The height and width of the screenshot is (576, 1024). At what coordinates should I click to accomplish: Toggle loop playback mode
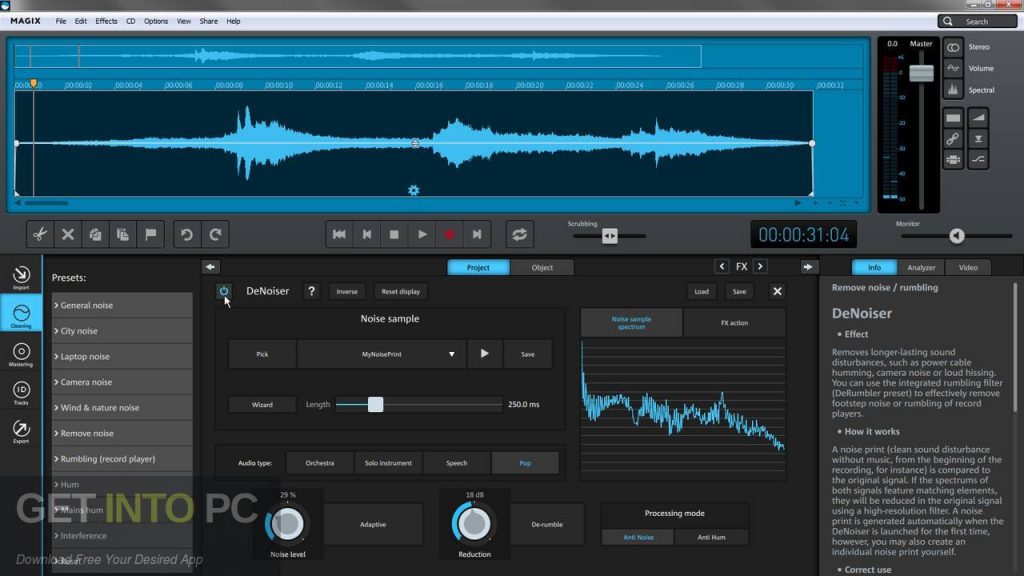[x=520, y=234]
